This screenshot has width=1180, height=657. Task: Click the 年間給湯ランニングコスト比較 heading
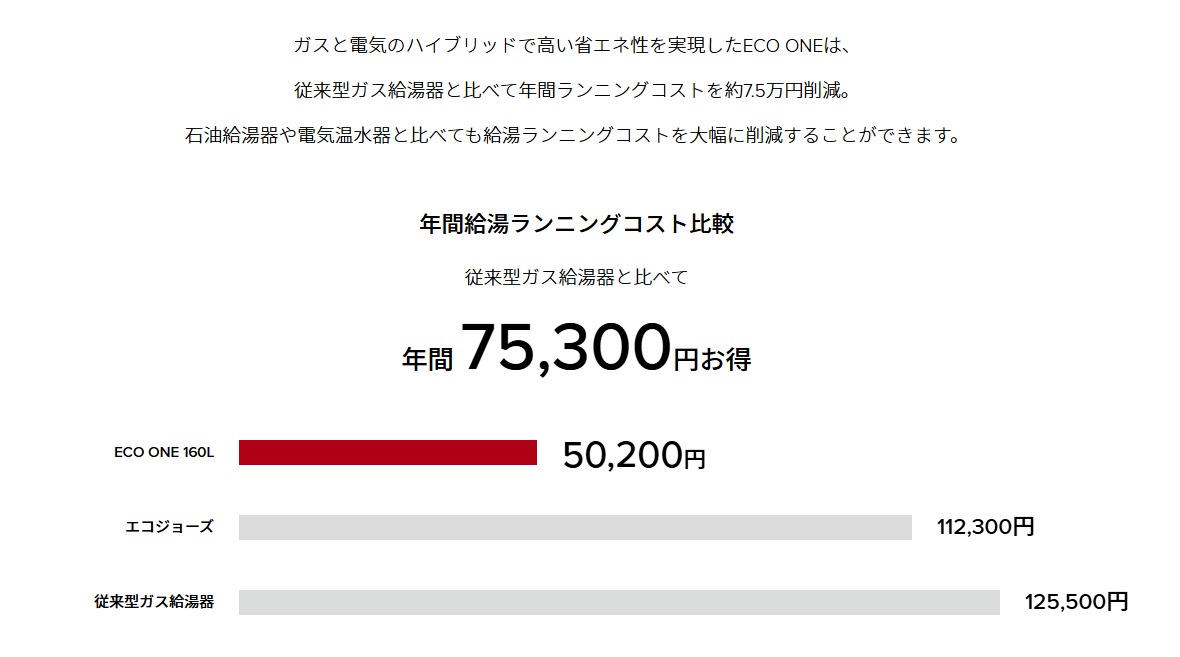pyautogui.click(x=577, y=223)
